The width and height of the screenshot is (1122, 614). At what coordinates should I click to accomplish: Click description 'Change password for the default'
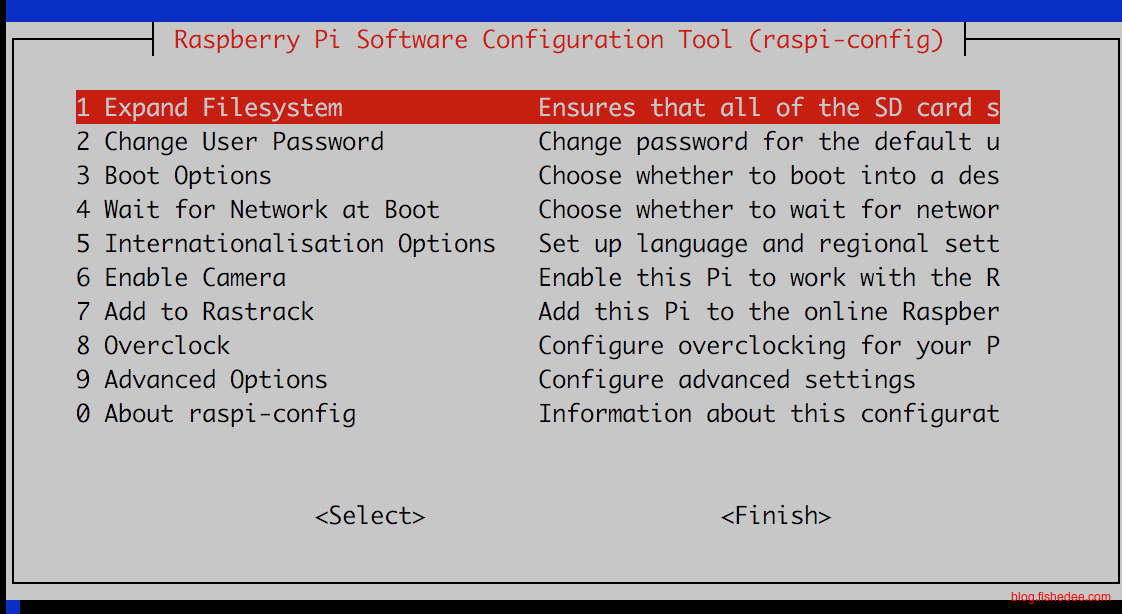click(768, 142)
